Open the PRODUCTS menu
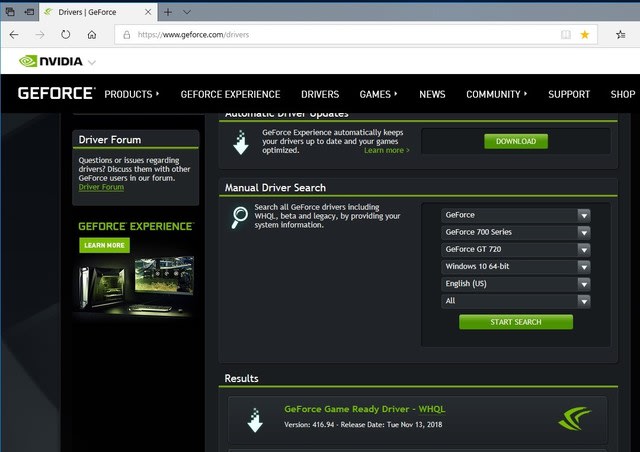Image resolution: width=640 pixels, height=452 pixels. pos(131,94)
